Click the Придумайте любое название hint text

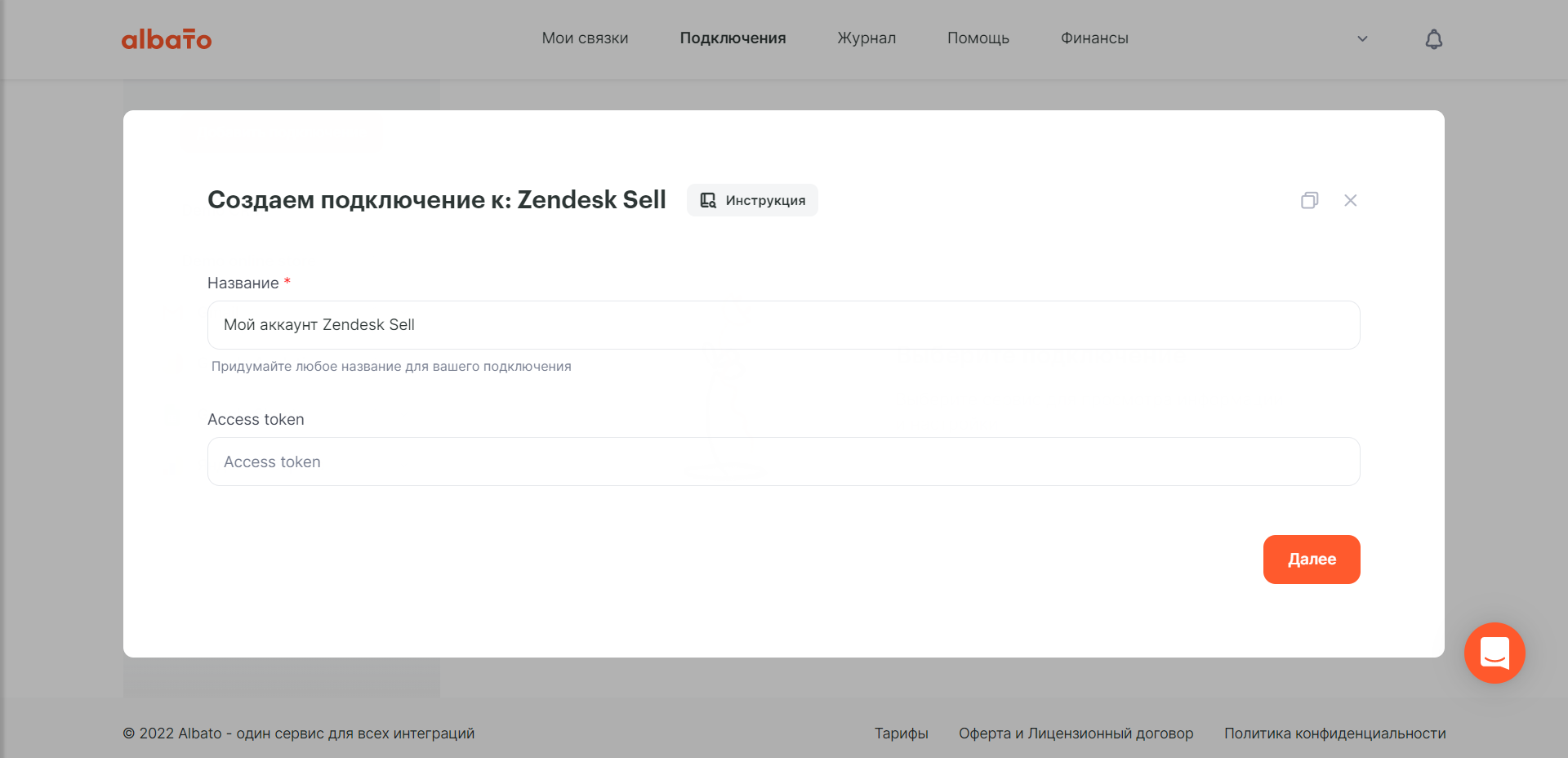coord(391,367)
